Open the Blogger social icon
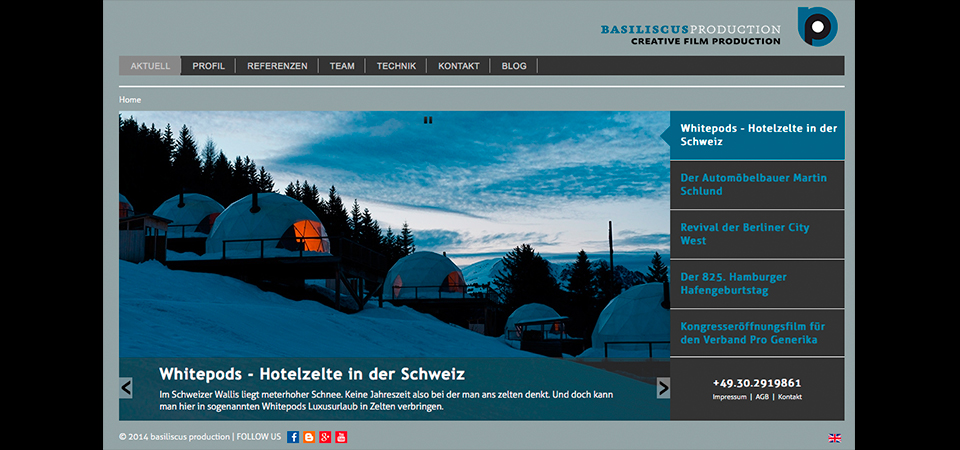The width and height of the screenshot is (960, 450). click(309, 437)
